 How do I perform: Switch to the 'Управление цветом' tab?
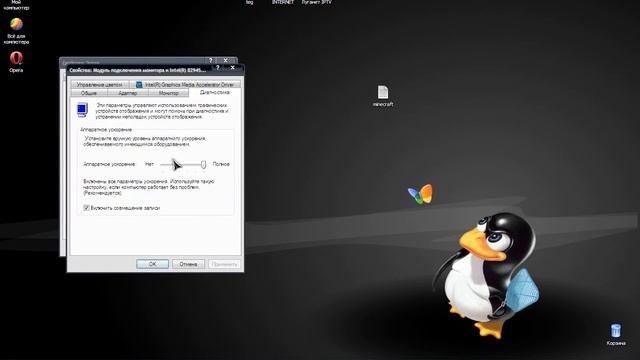[99, 84]
